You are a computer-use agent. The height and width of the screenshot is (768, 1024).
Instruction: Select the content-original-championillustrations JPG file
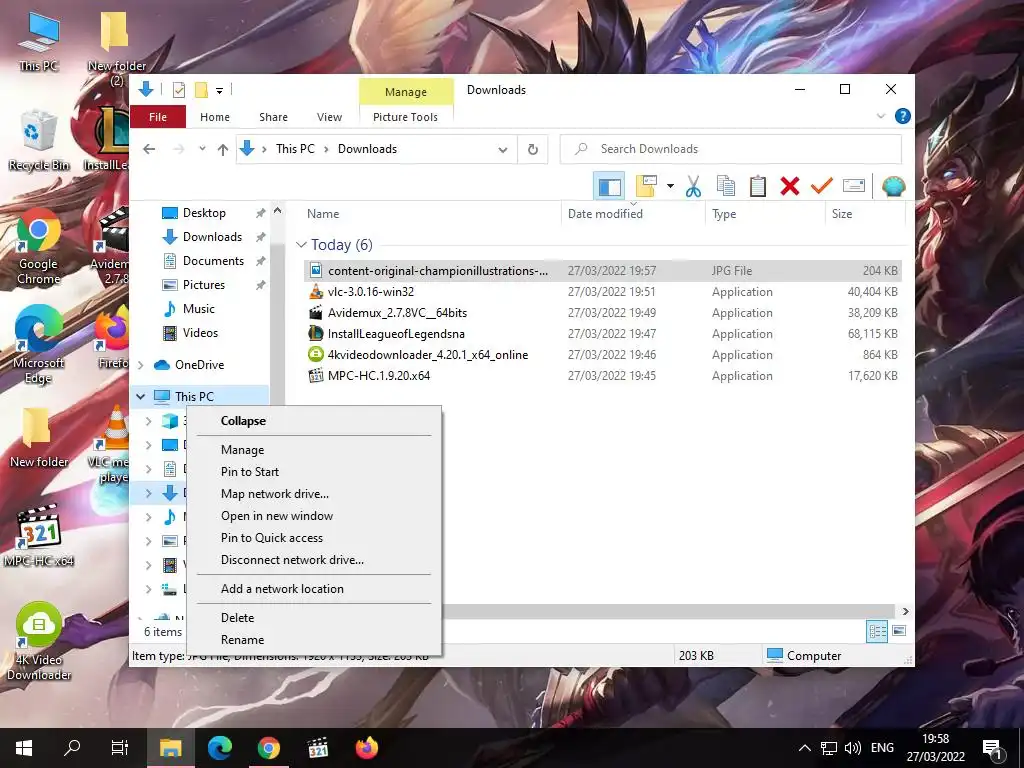(602, 271)
